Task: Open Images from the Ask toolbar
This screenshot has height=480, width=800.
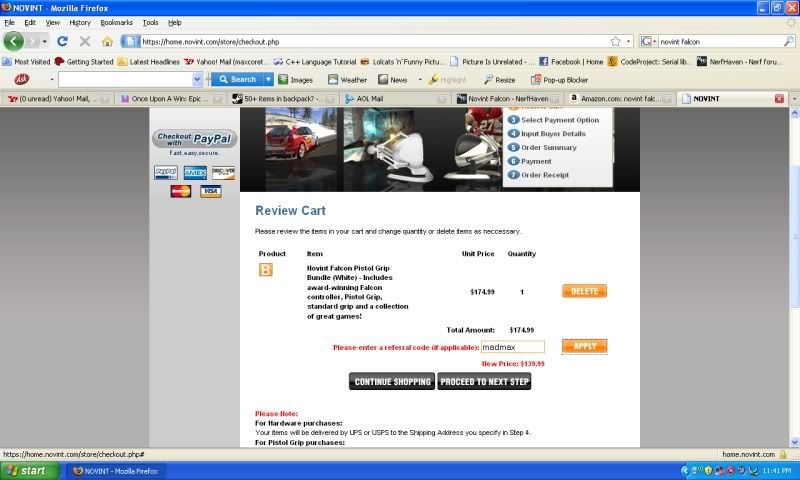Action: tap(295, 80)
